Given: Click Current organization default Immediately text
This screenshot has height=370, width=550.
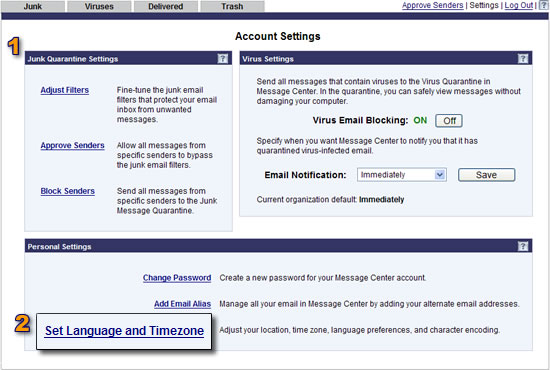Looking at the screenshot, I should [330, 200].
